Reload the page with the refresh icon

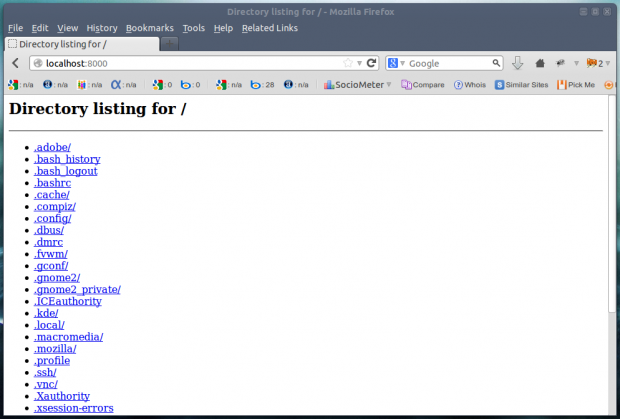coord(371,63)
